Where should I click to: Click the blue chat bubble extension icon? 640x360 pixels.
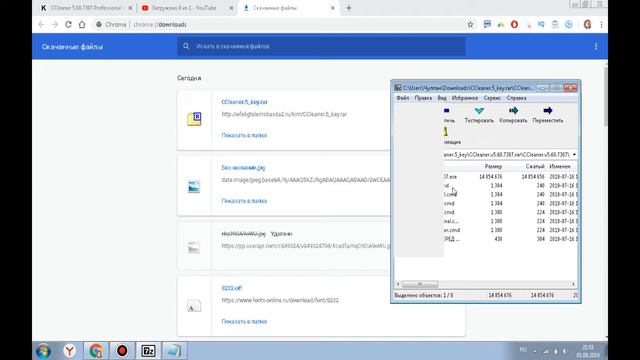[x=487, y=24]
